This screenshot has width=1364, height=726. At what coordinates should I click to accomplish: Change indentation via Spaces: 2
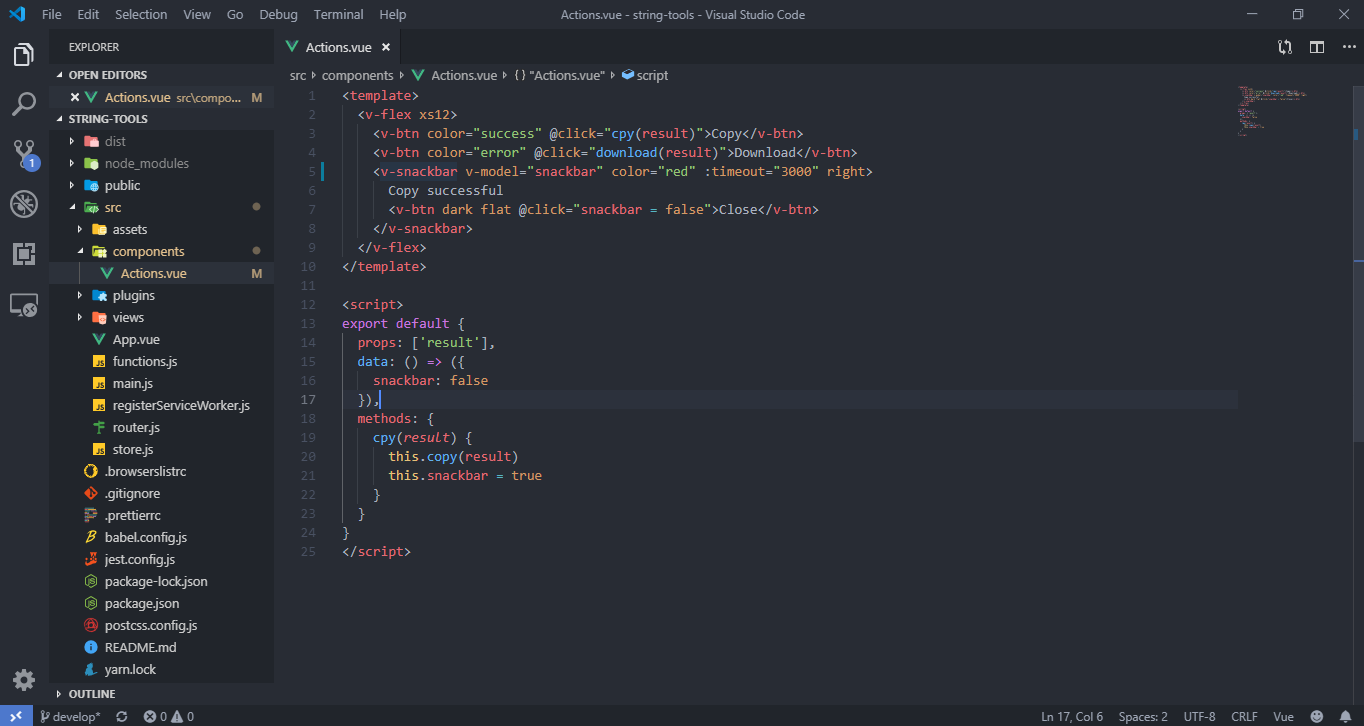coord(1143,716)
